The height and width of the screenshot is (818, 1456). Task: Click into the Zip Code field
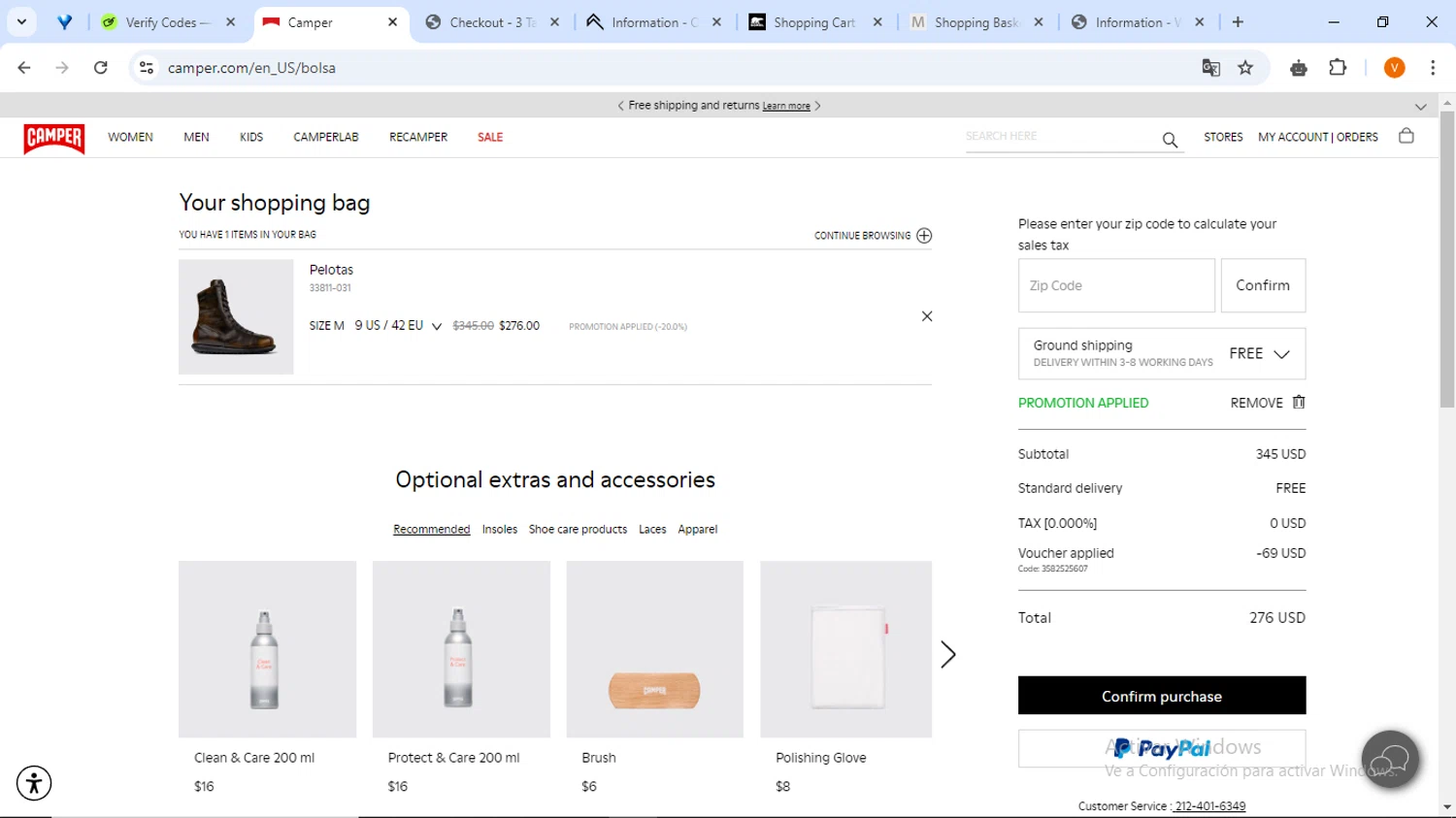point(1116,285)
